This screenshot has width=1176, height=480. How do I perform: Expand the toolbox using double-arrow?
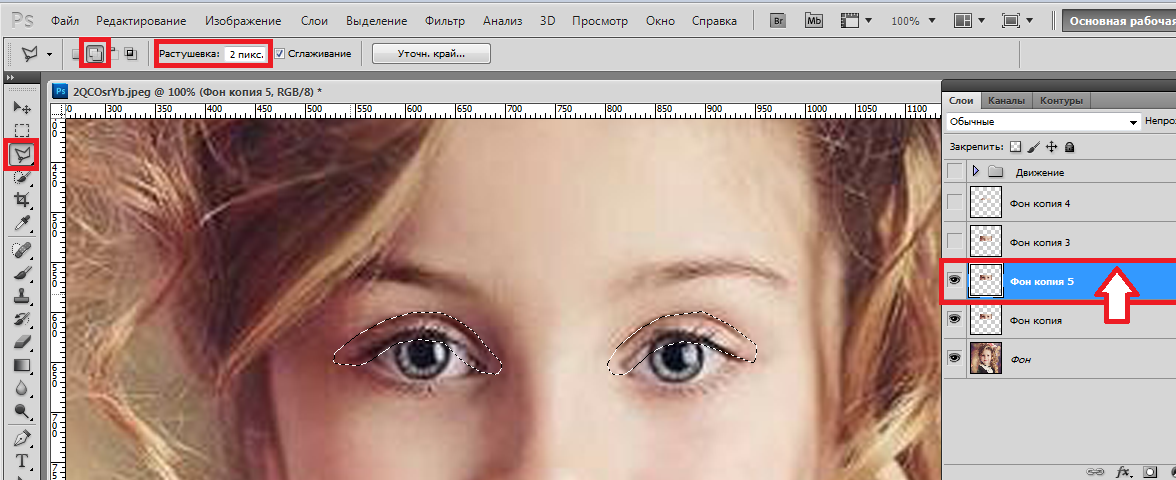pyautogui.click(x=10, y=77)
